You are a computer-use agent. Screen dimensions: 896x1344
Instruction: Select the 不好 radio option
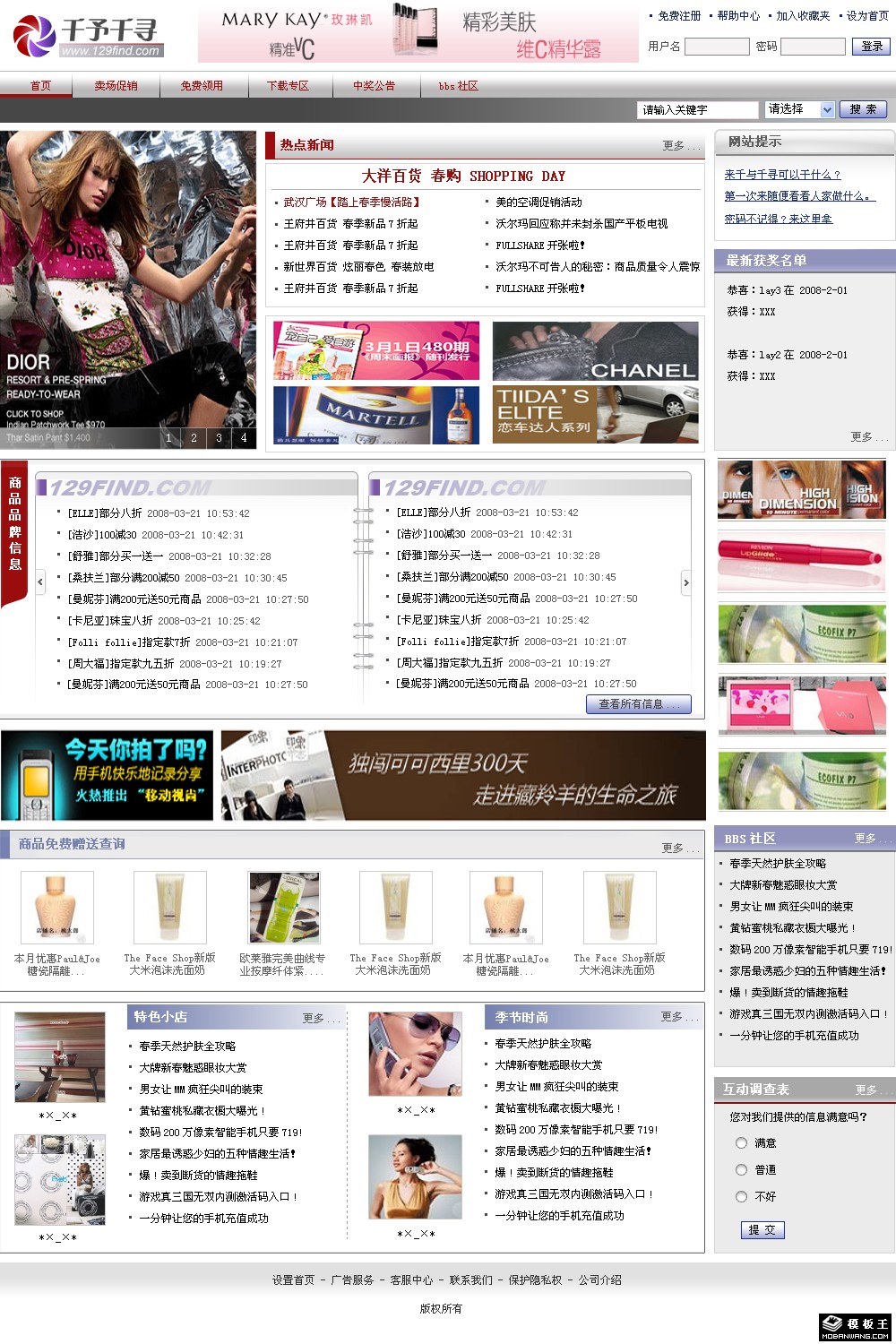[x=741, y=1197]
